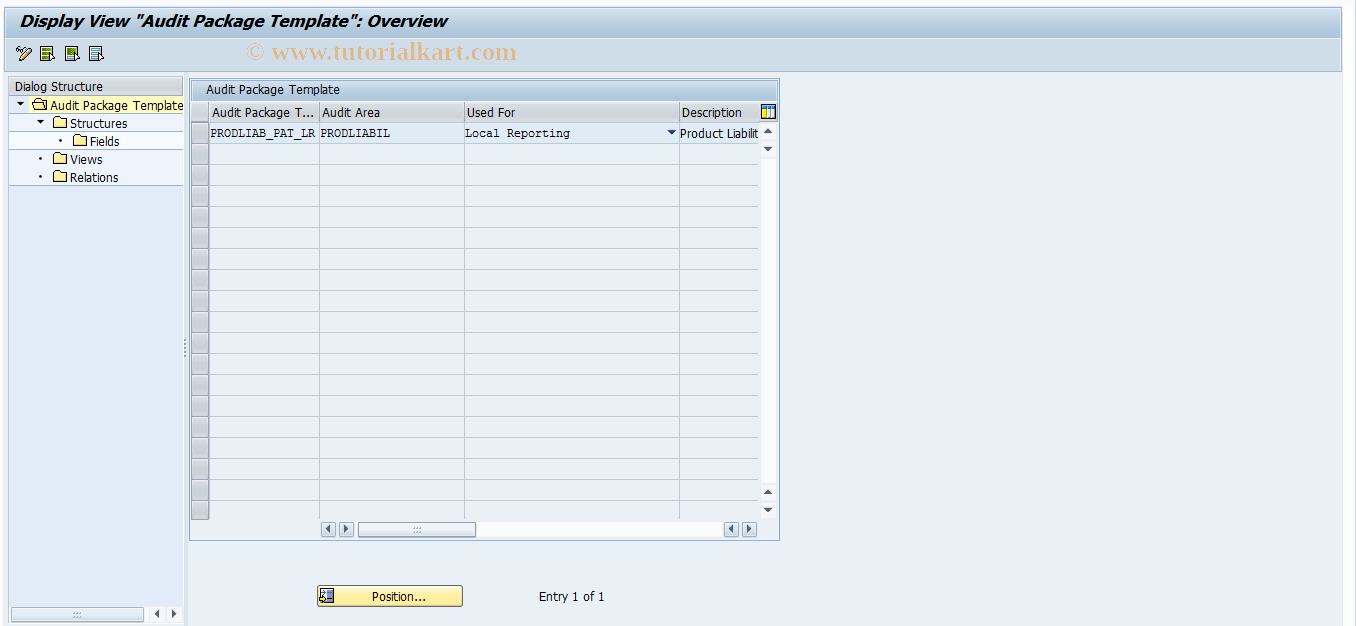
Task: Select the Views node label
Action: [86, 159]
